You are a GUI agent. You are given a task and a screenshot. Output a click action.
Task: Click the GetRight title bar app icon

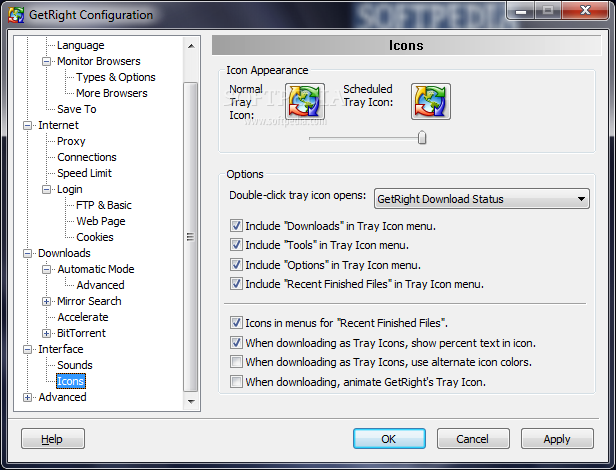16,15
